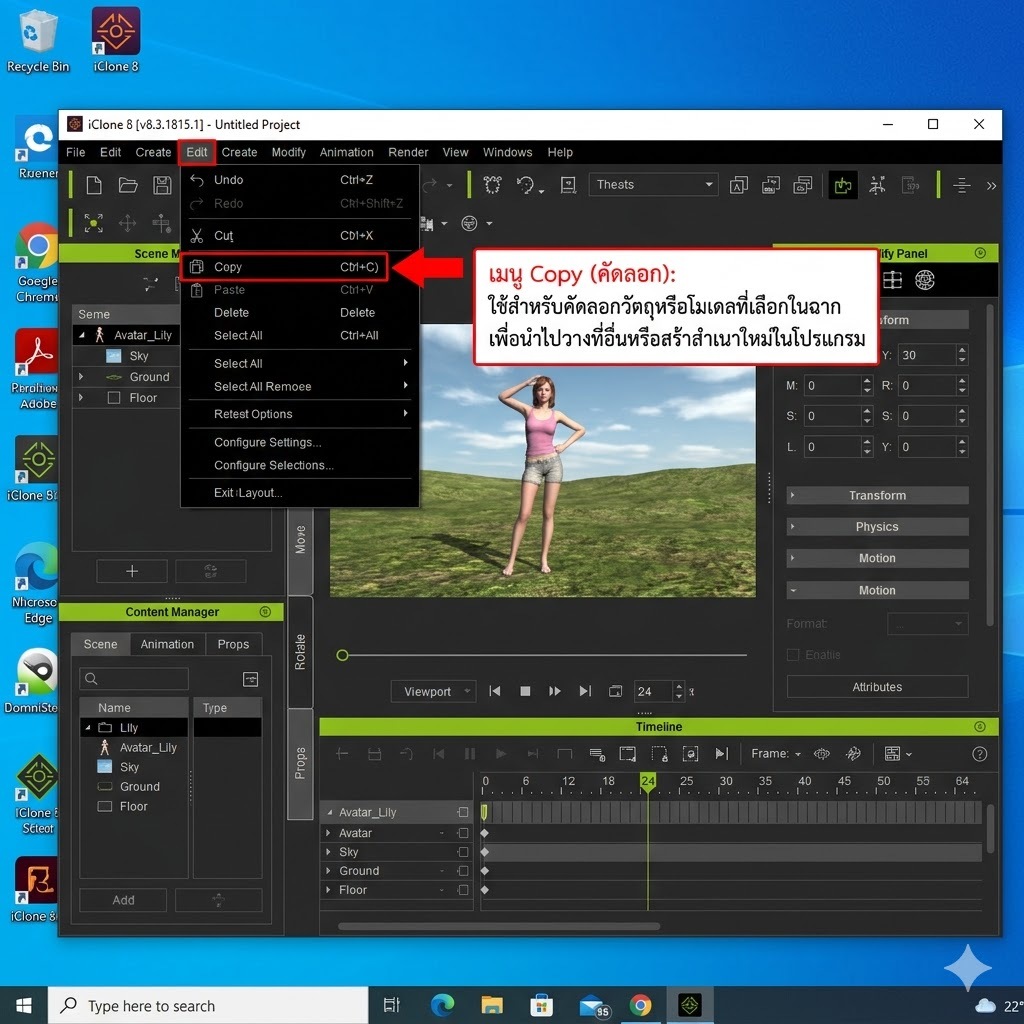Click Type here to search box
This screenshot has width=1024, height=1024.
209,1006
